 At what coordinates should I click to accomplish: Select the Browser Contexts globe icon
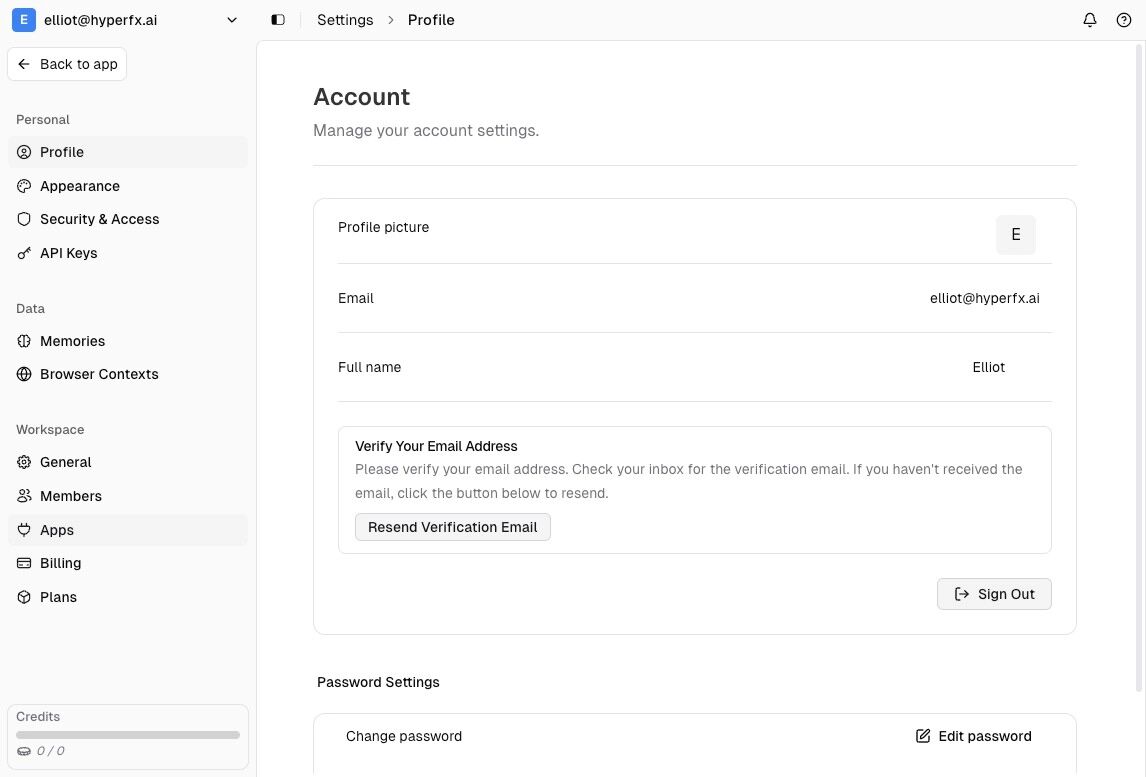25,374
